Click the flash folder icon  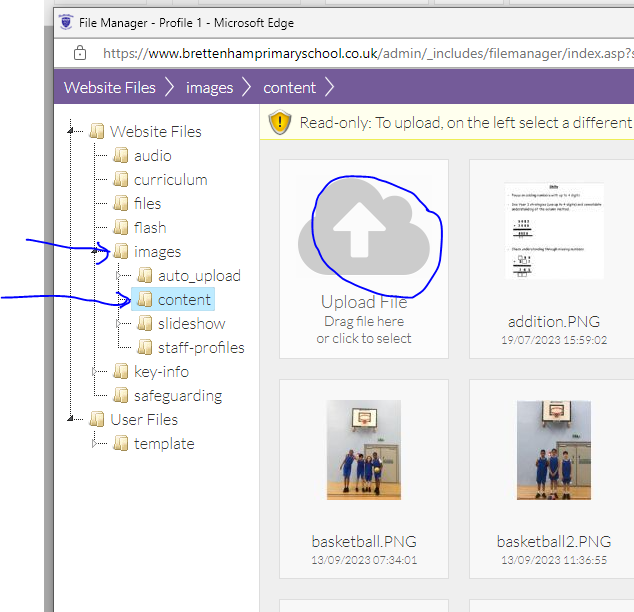[120, 227]
